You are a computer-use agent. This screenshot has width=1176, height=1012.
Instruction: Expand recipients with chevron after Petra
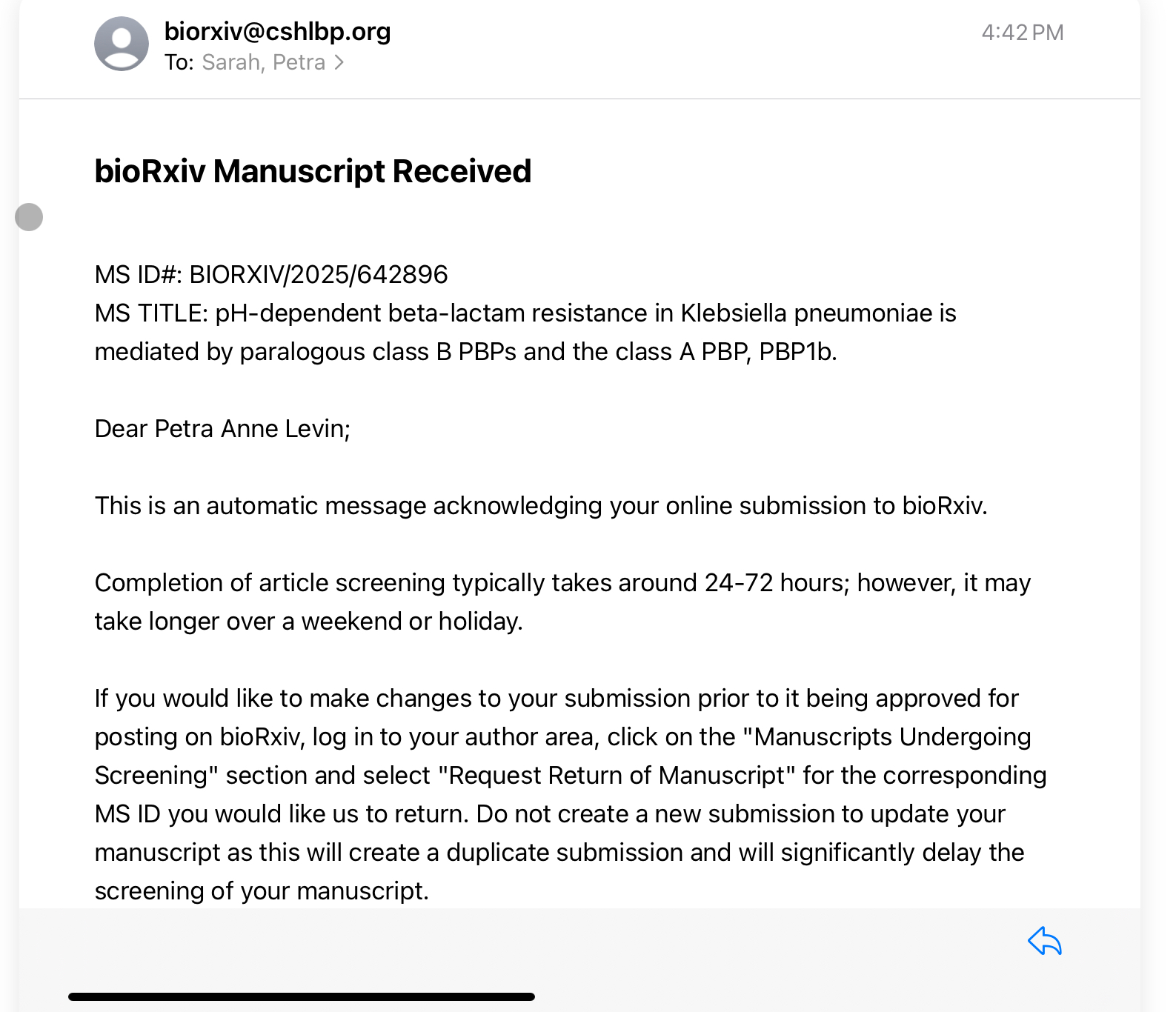(339, 63)
